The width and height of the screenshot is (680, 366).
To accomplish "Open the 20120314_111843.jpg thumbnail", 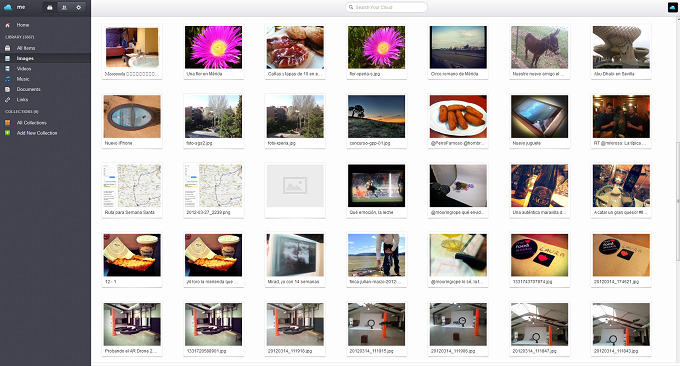I will pos(621,324).
